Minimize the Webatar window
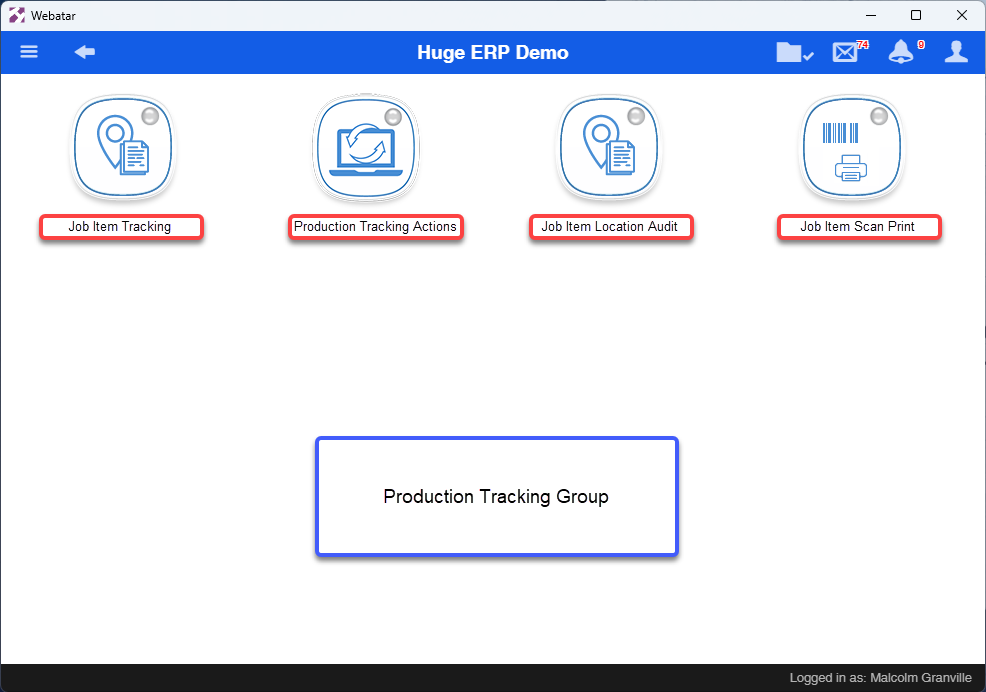This screenshot has width=986, height=692. click(x=871, y=15)
